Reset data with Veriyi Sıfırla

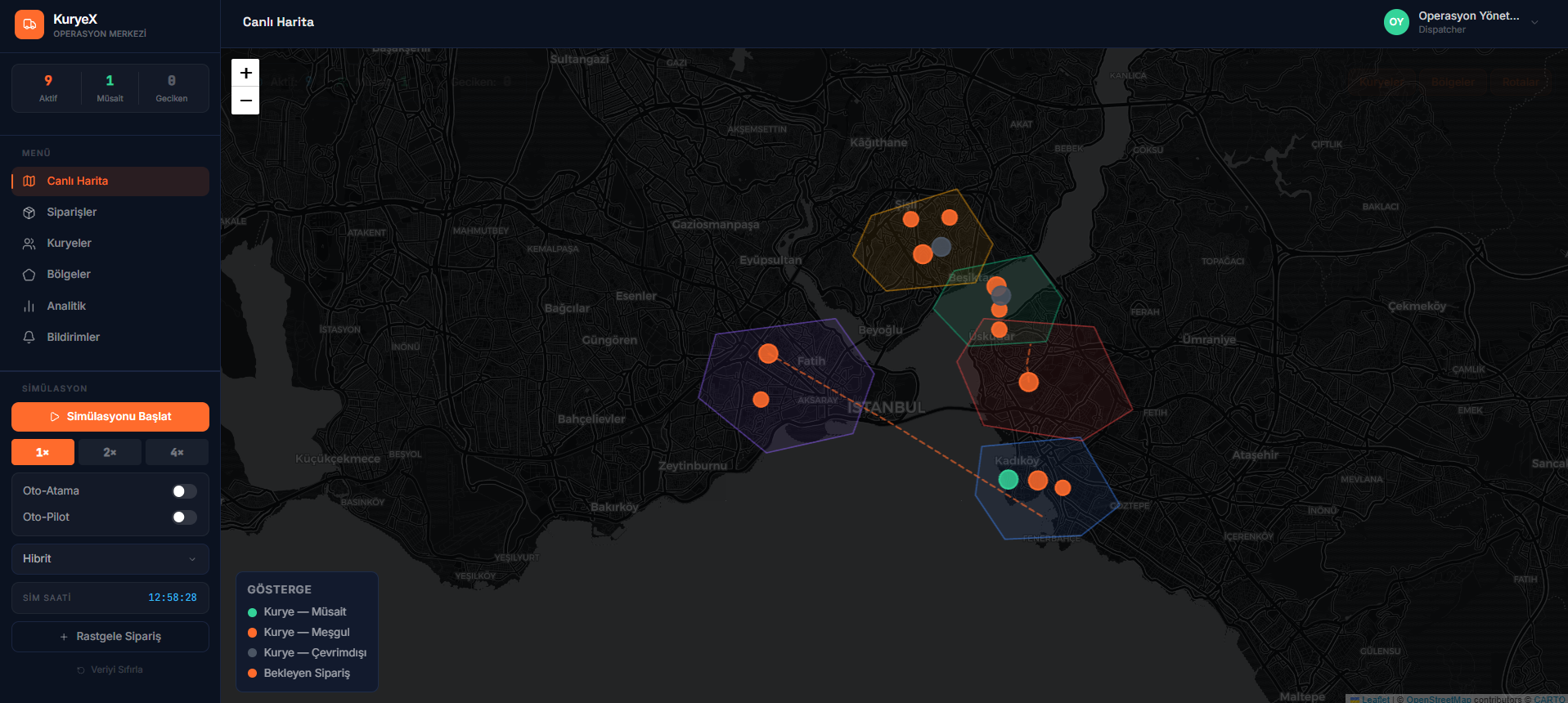110,669
